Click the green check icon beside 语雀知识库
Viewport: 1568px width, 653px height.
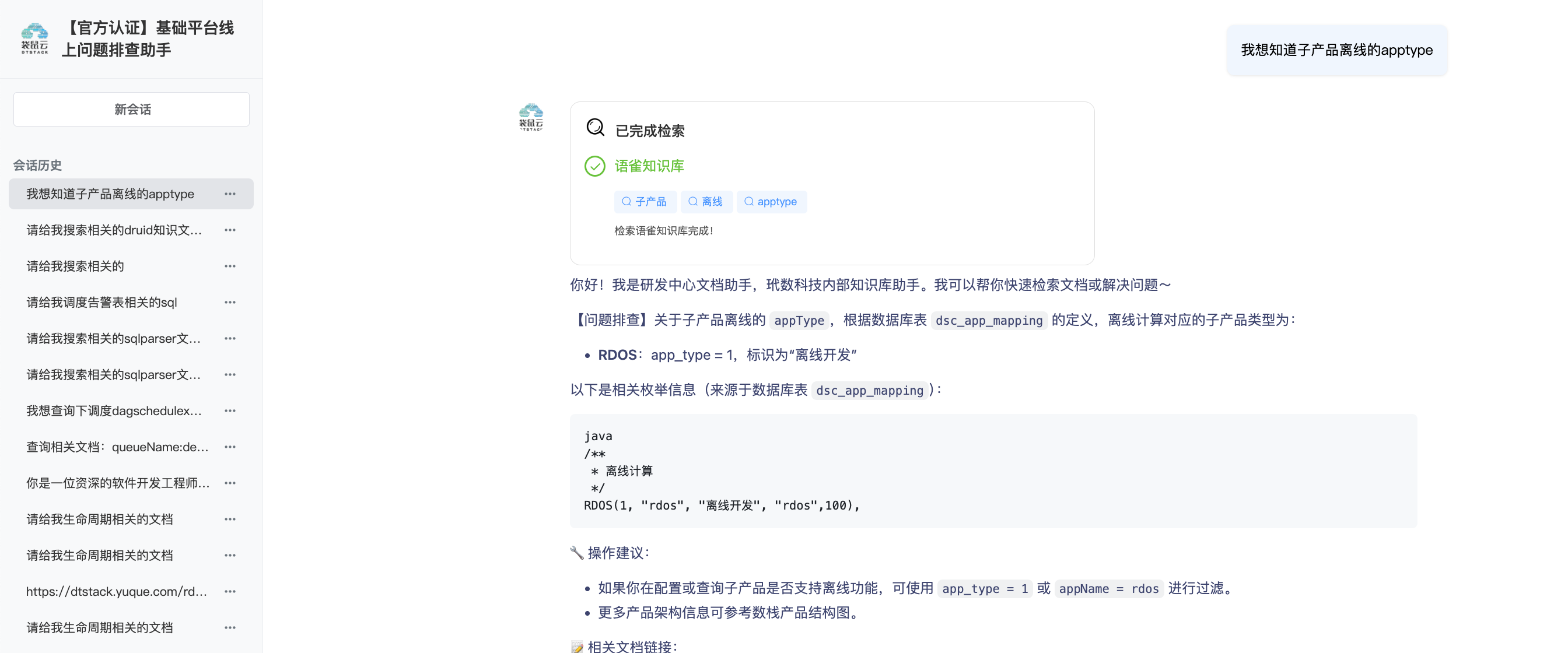click(x=594, y=166)
